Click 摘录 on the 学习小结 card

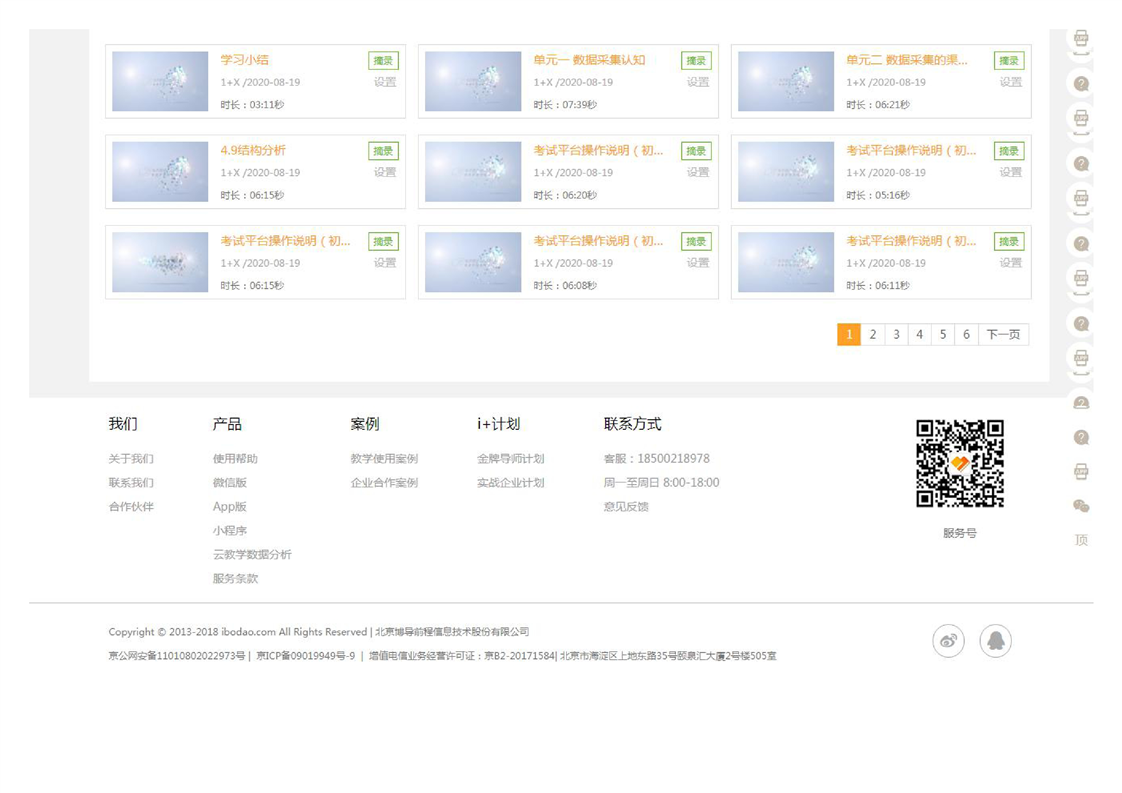(383, 61)
